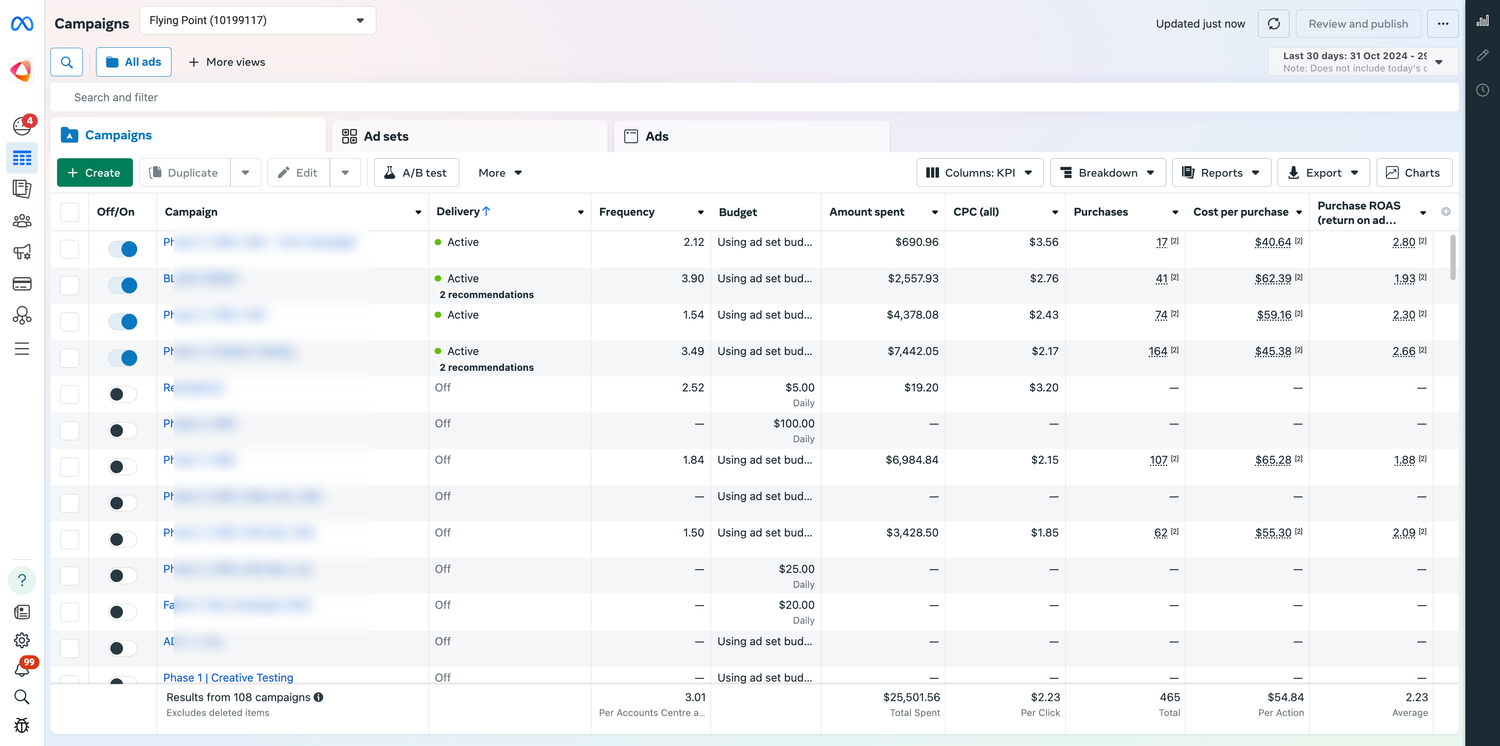The height and width of the screenshot is (746, 1500).
Task: Open Ads reporting icon in sidebar
Action: click(x=22, y=189)
